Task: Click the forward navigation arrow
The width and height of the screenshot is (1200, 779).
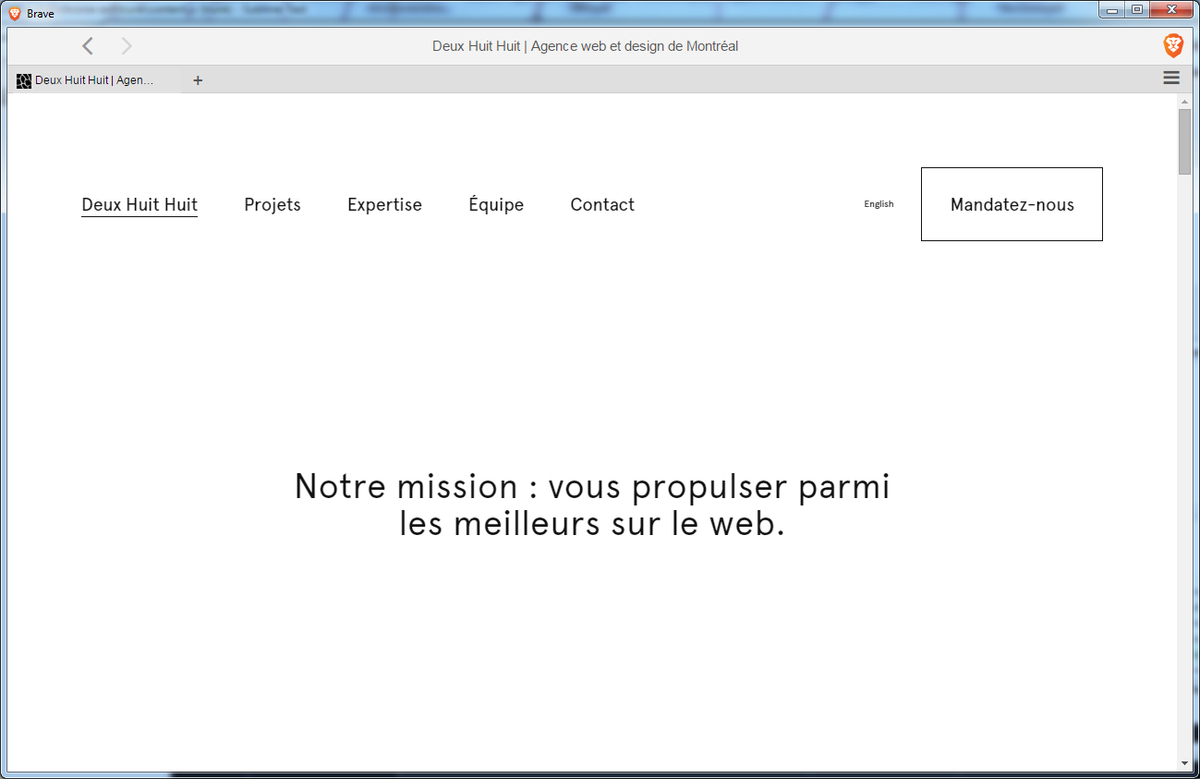Action: point(126,45)
